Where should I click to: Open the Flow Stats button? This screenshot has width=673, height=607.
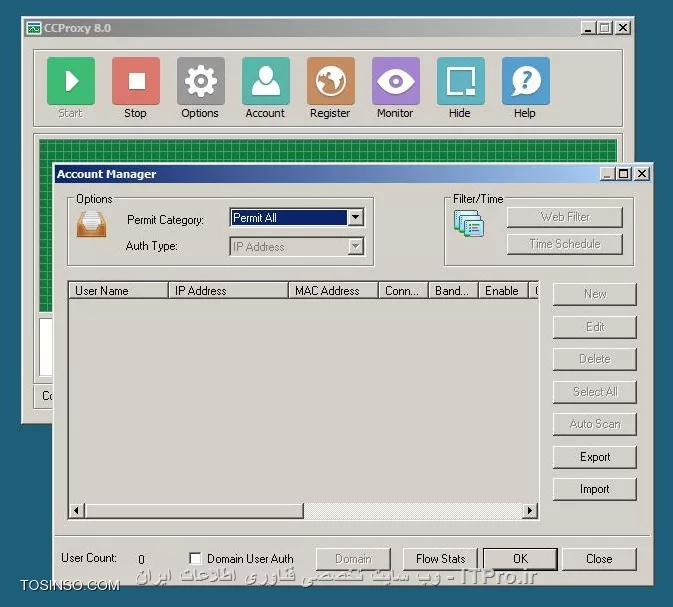[x=440, y=559]
